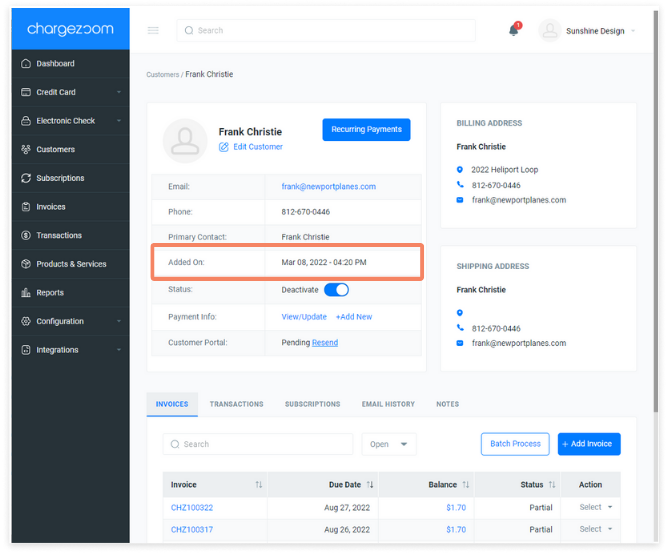Expand the Credit Card sidebar menu
This screenshot has width=668, height=553.
point(71,92)
